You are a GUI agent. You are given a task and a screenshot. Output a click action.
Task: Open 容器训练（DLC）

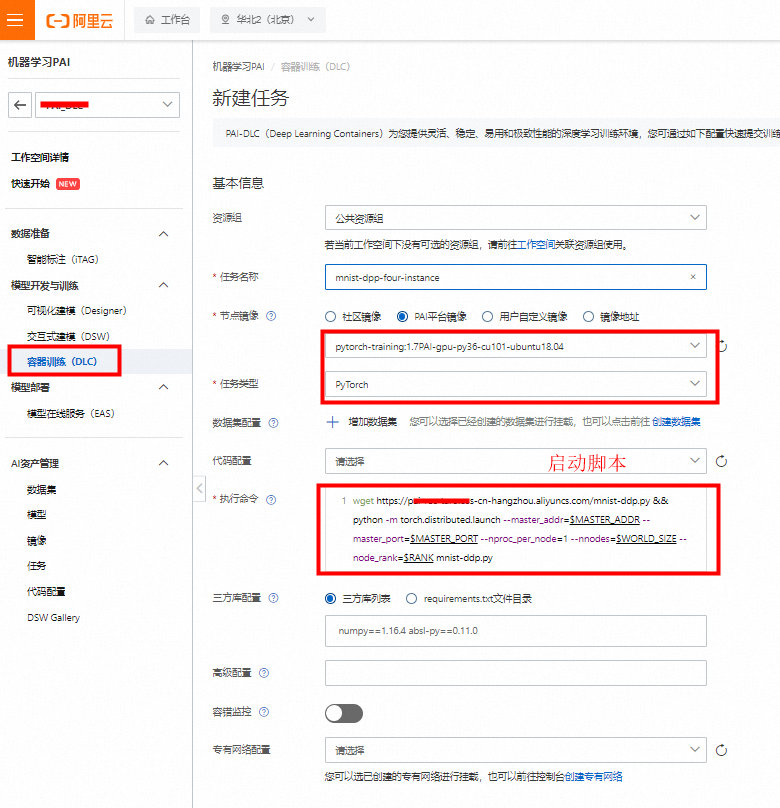point(62,361)
